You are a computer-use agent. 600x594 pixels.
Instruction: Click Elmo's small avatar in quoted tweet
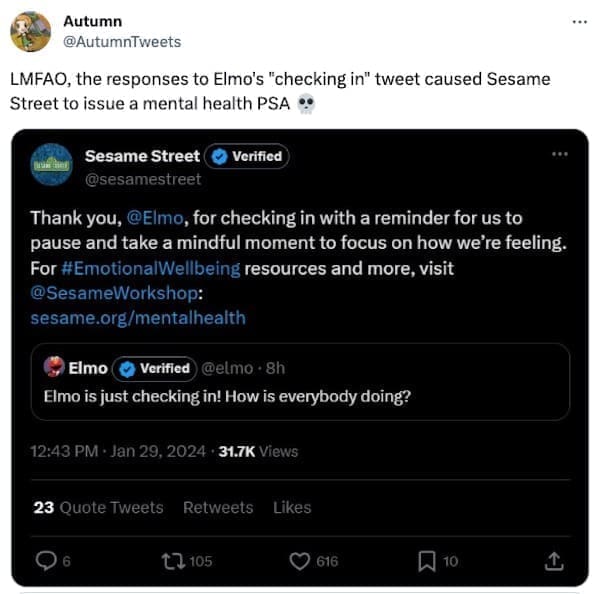[55, 368]
